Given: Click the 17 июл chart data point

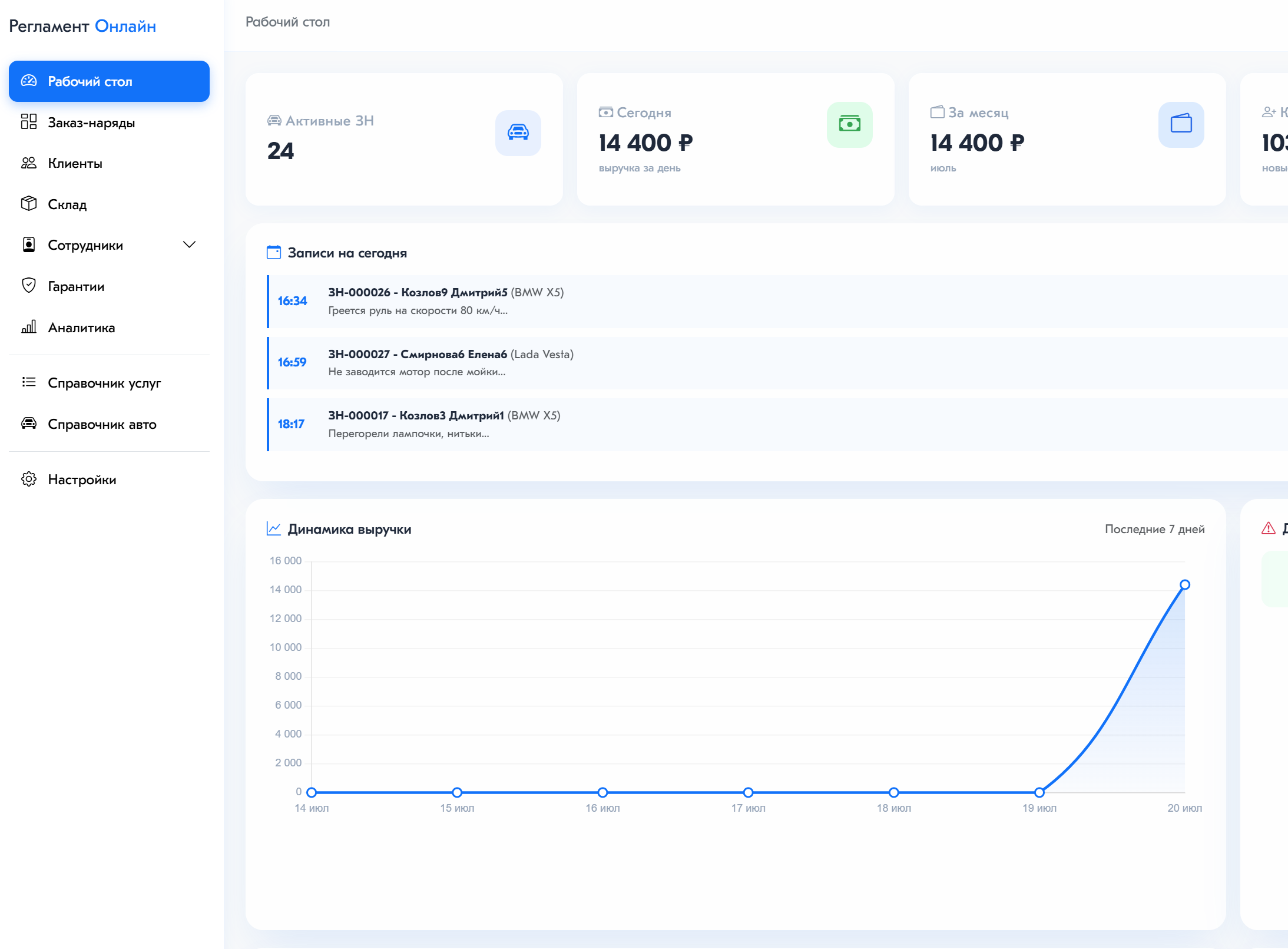Looking at the screenshot, I should (748, 792).
